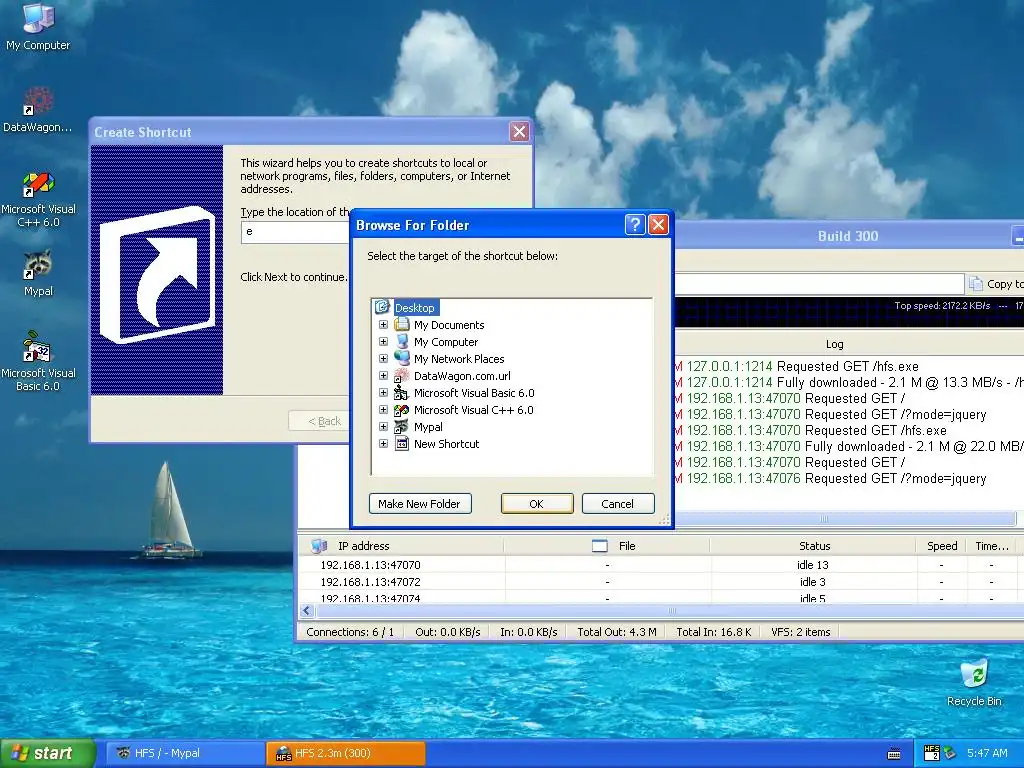Click the tray icon next to the clock
The width and height of the screenshot is (1024, 768).
950,753
